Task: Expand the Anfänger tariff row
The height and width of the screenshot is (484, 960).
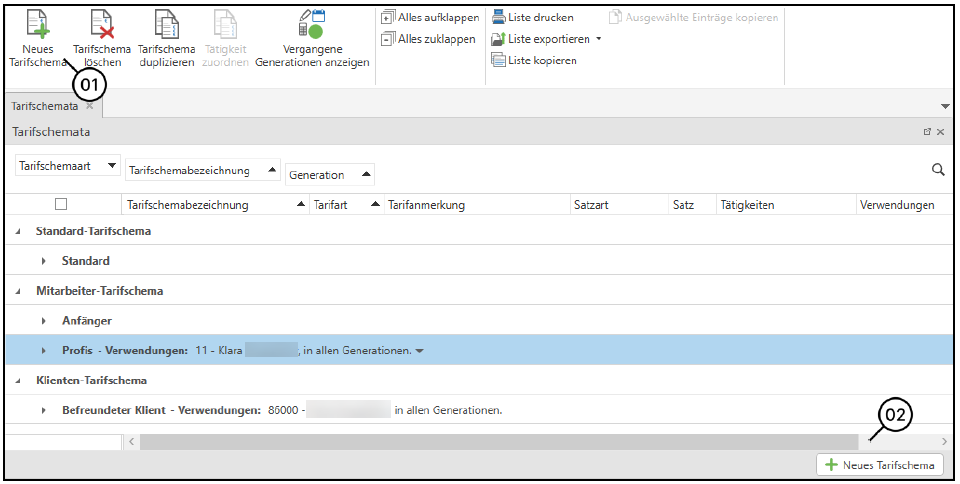Action: pos(44,322)
